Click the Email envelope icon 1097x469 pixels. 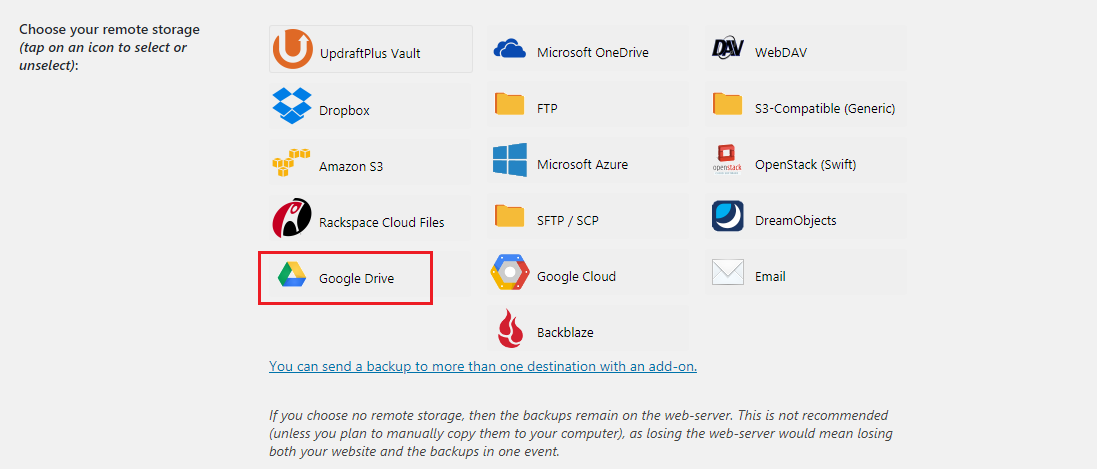coord(728,272)
